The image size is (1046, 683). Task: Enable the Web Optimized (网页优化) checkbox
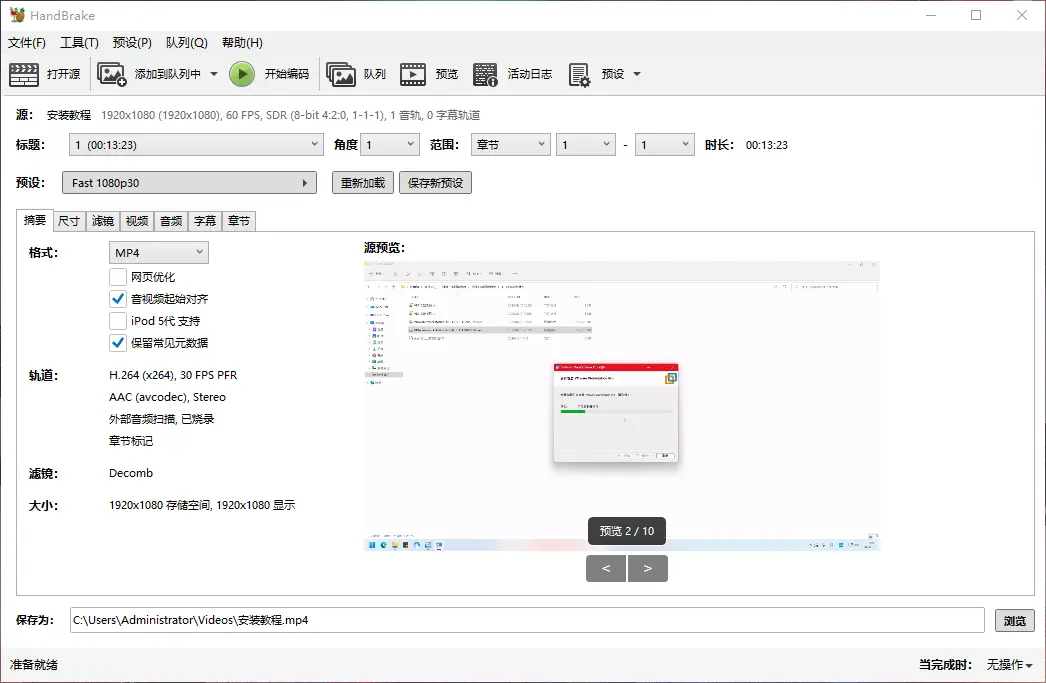[118, 277]
